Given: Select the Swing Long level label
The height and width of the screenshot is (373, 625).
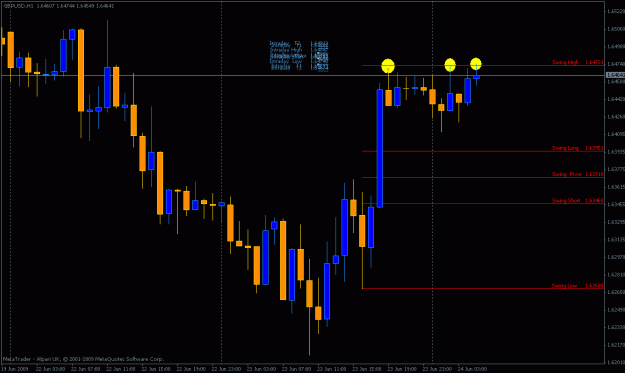Looking at the screenshot, I should (x=578, y=148).
